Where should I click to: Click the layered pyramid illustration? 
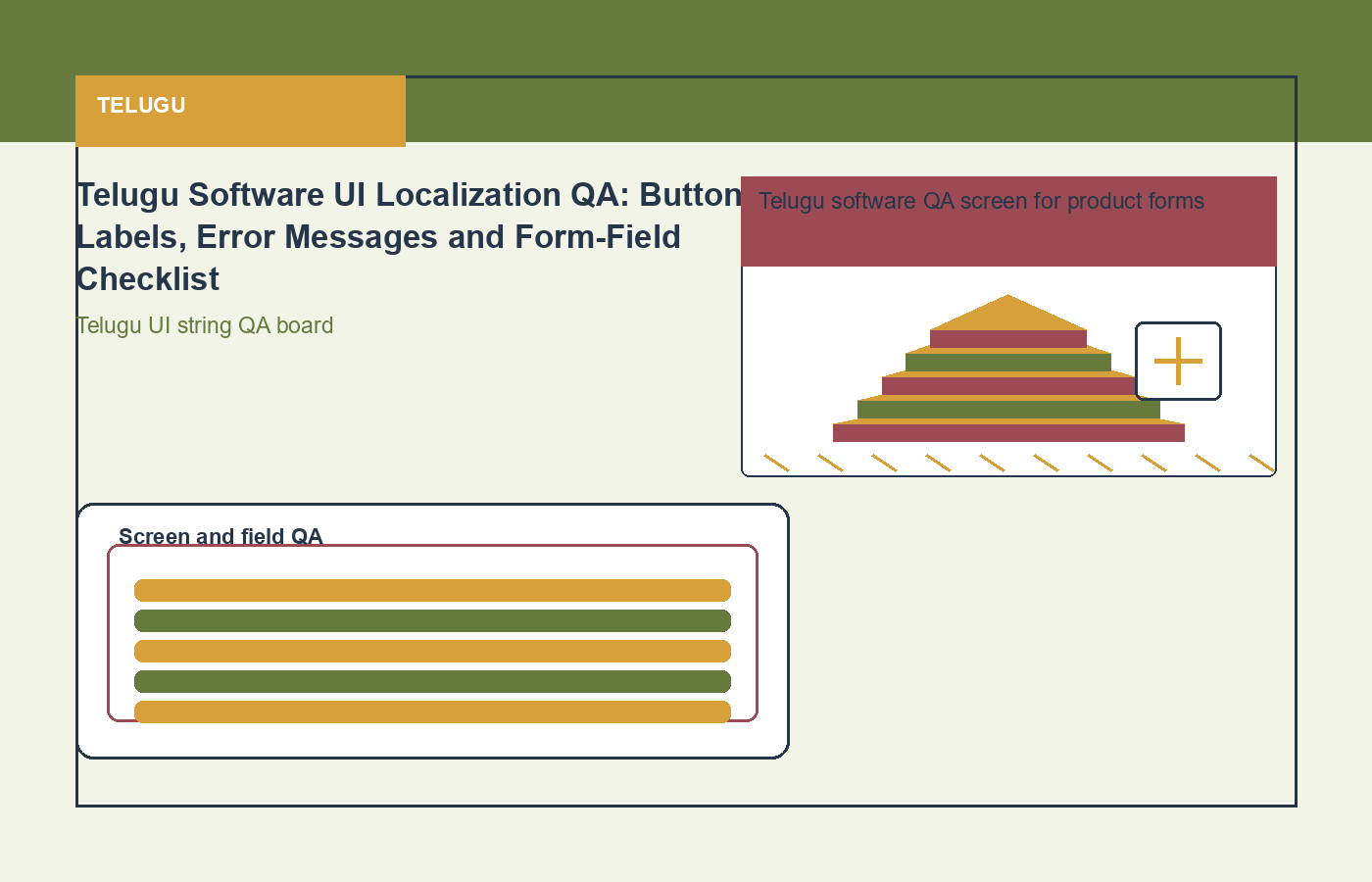[1008, 368]
